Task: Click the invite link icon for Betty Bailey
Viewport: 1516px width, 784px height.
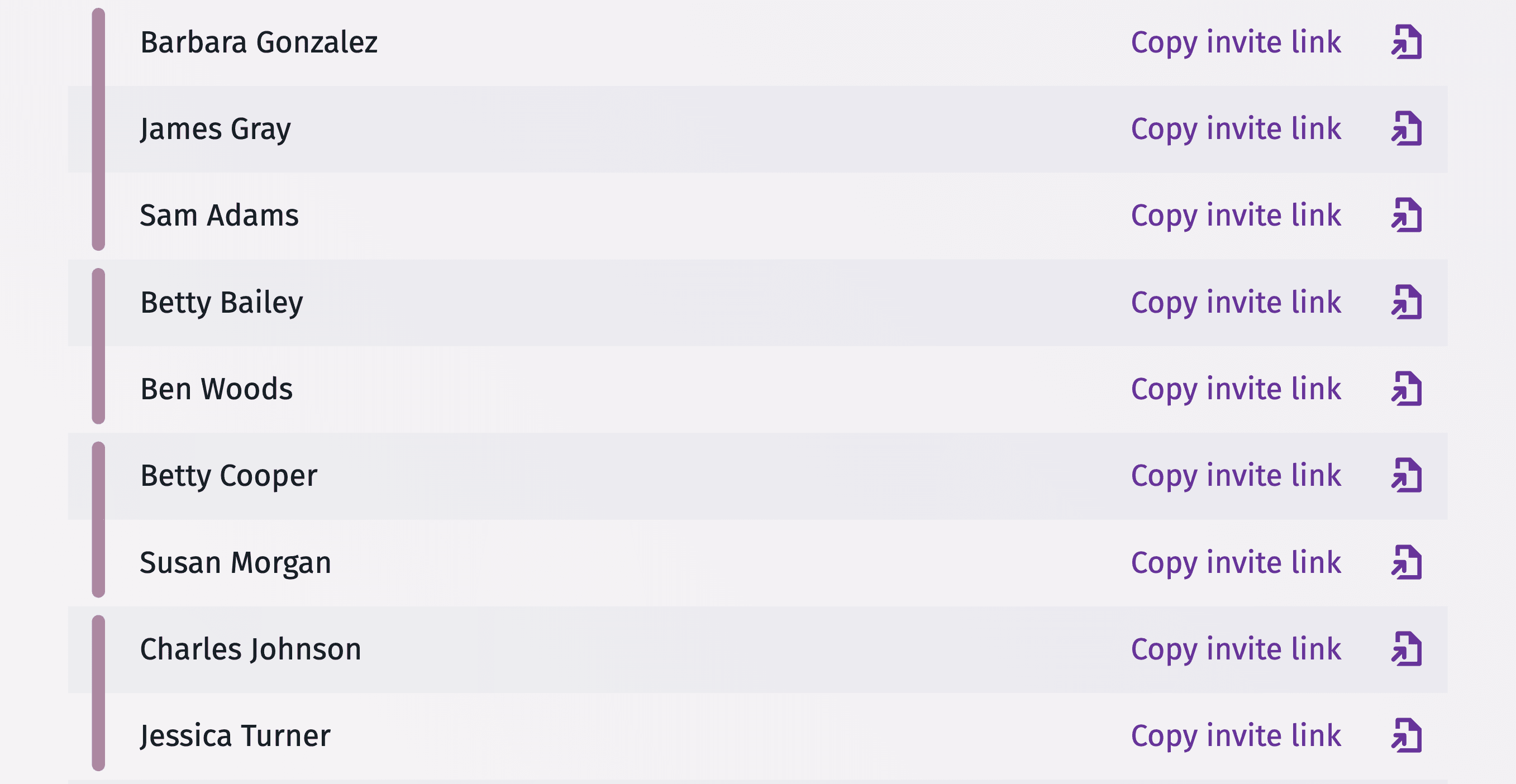Action: [1407, 301]
